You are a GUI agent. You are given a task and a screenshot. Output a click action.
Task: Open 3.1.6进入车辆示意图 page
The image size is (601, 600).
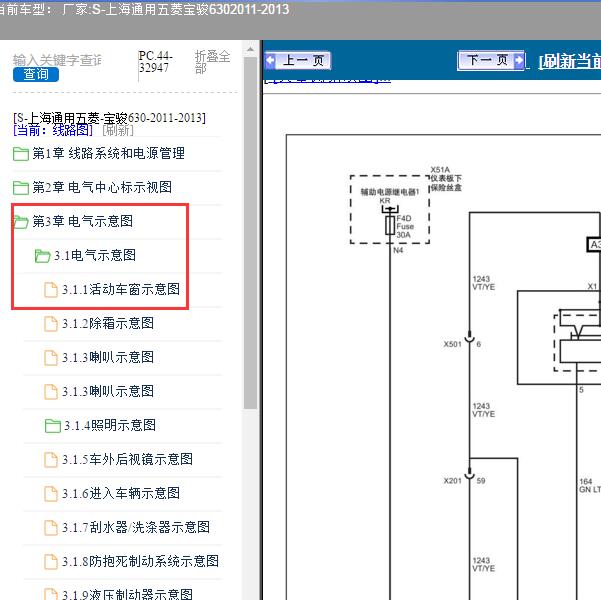121,493
